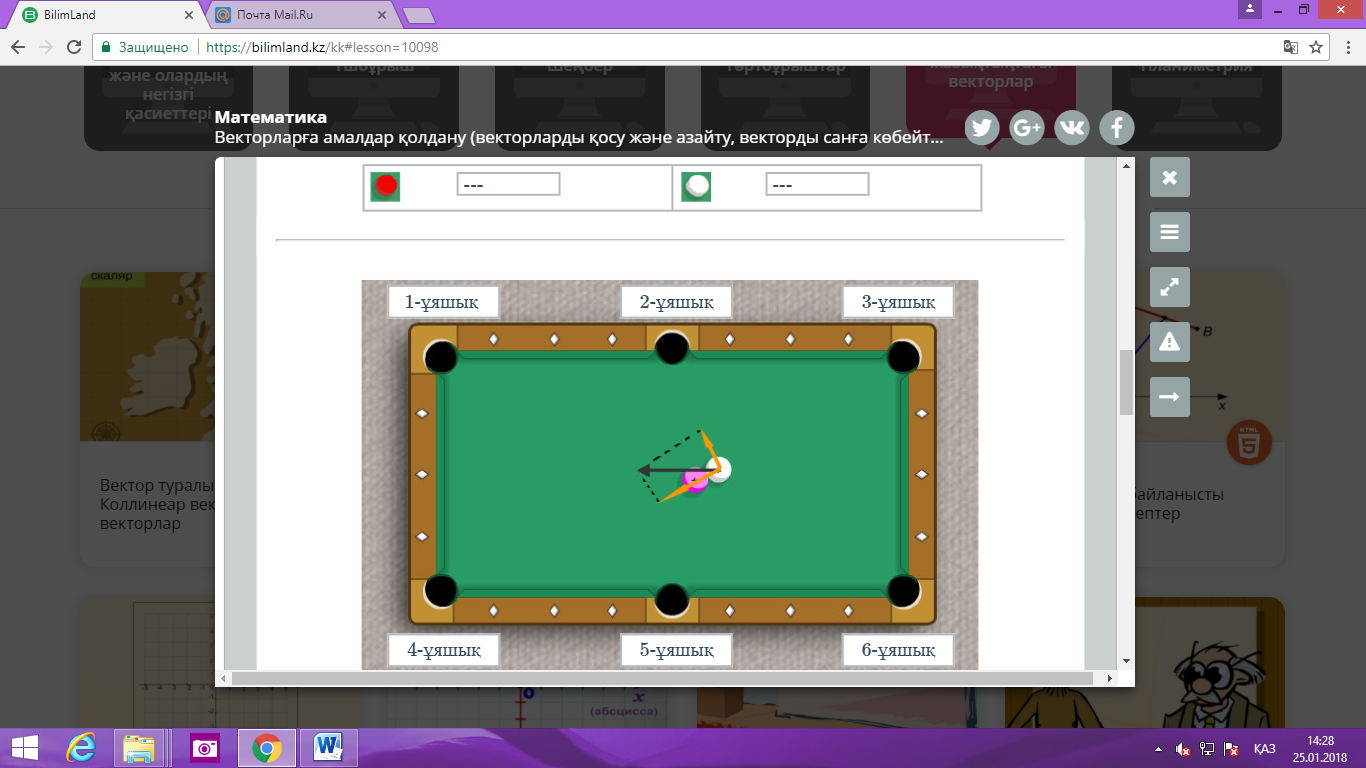Select the 3-ұяшық pocket label

[898, 302]
